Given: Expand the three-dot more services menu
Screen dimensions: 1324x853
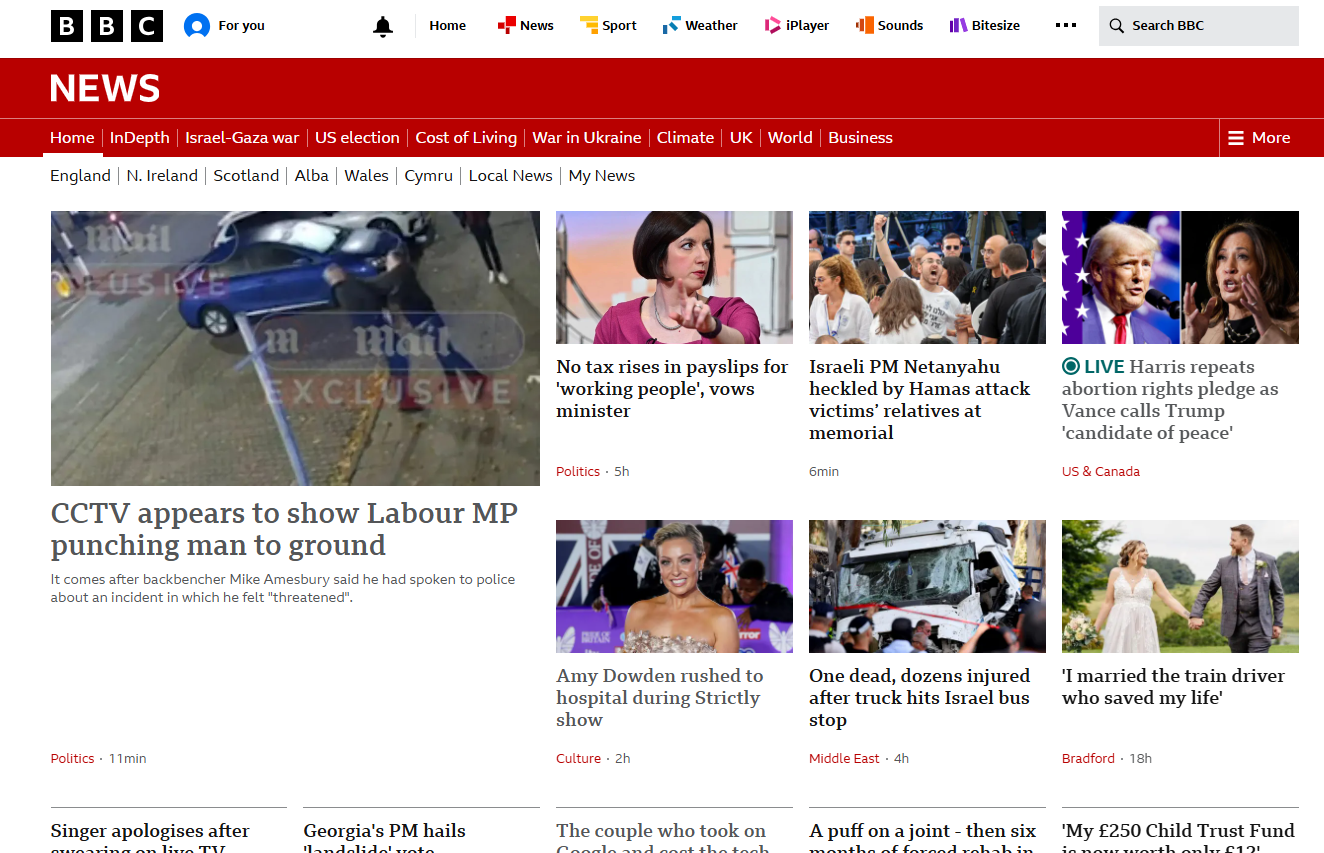Looking at the screenshot, I should point(1066,26).
